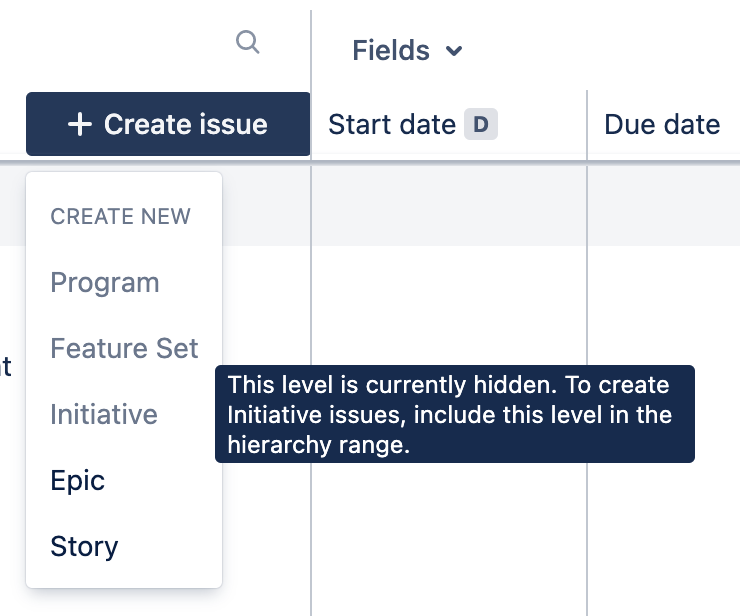Click the plus icon on Create issue

(x=80, y=124)
